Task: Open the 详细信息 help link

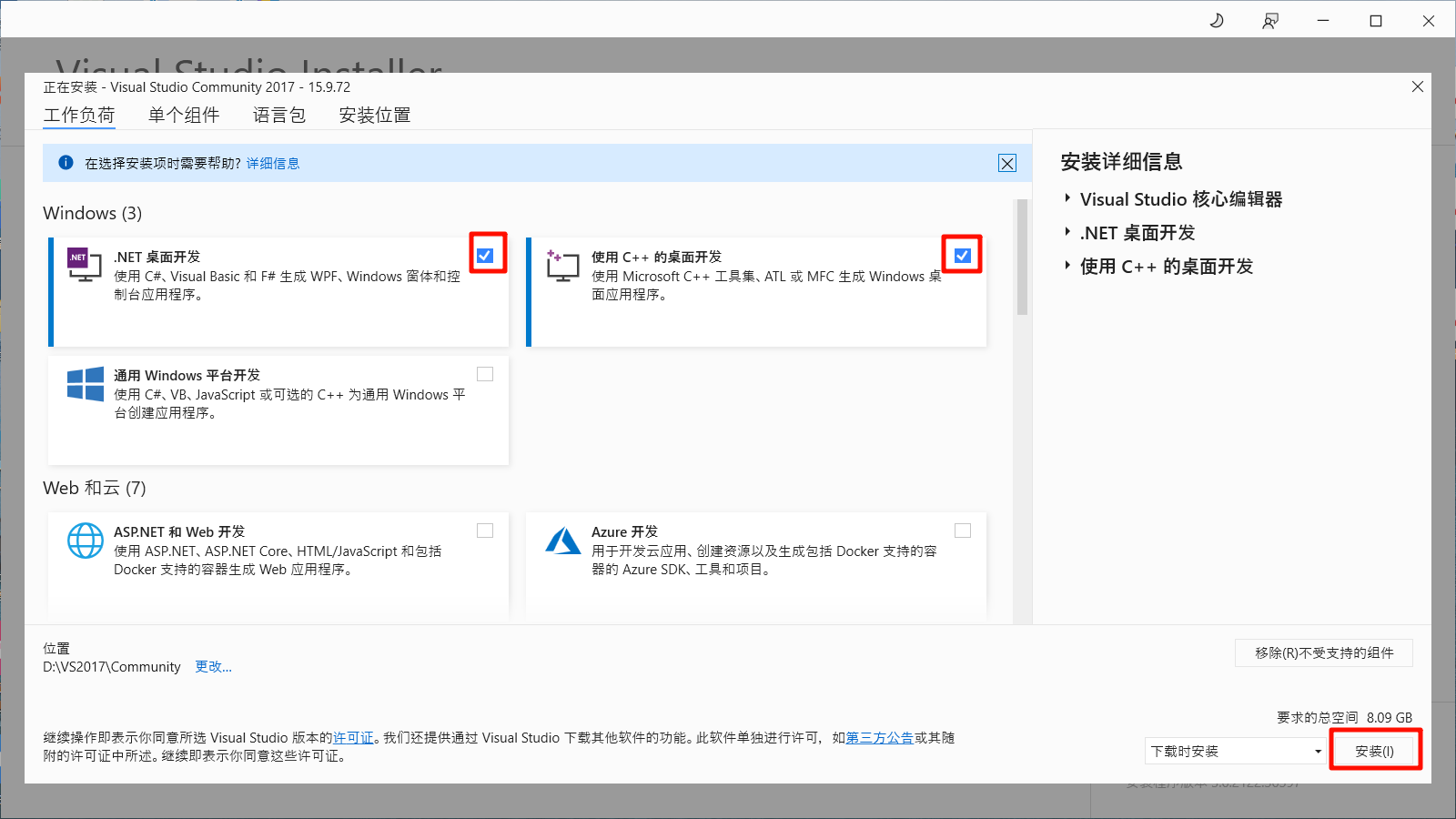Action: (x=273, y=164)
